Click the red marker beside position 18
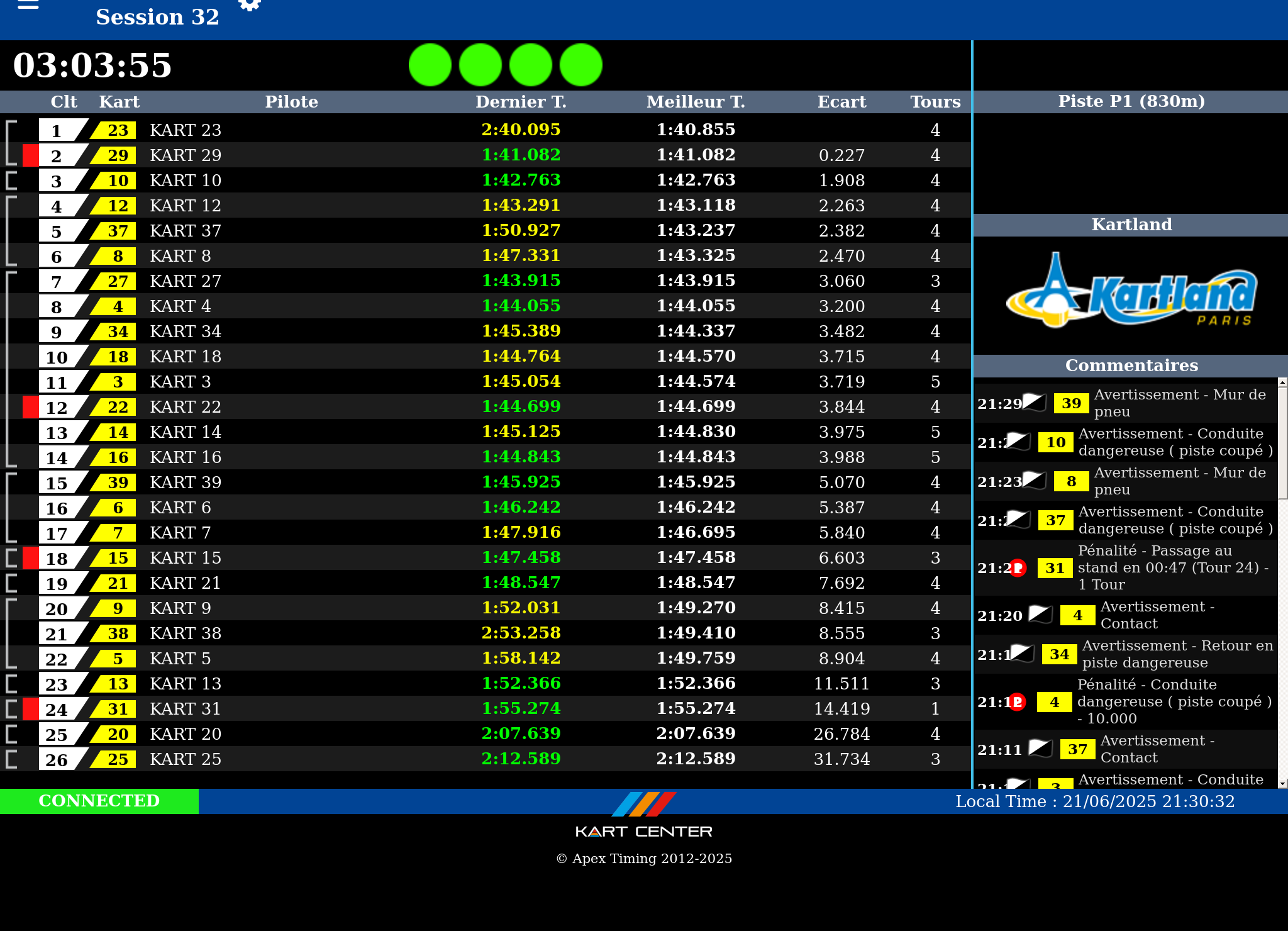1288x931 pixels. [30, 558]
